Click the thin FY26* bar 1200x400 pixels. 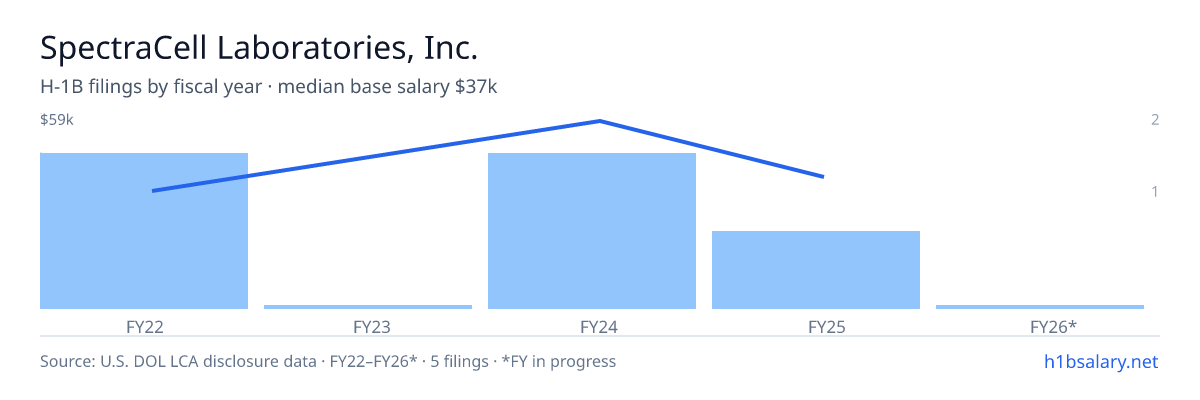coord(1040,307)
